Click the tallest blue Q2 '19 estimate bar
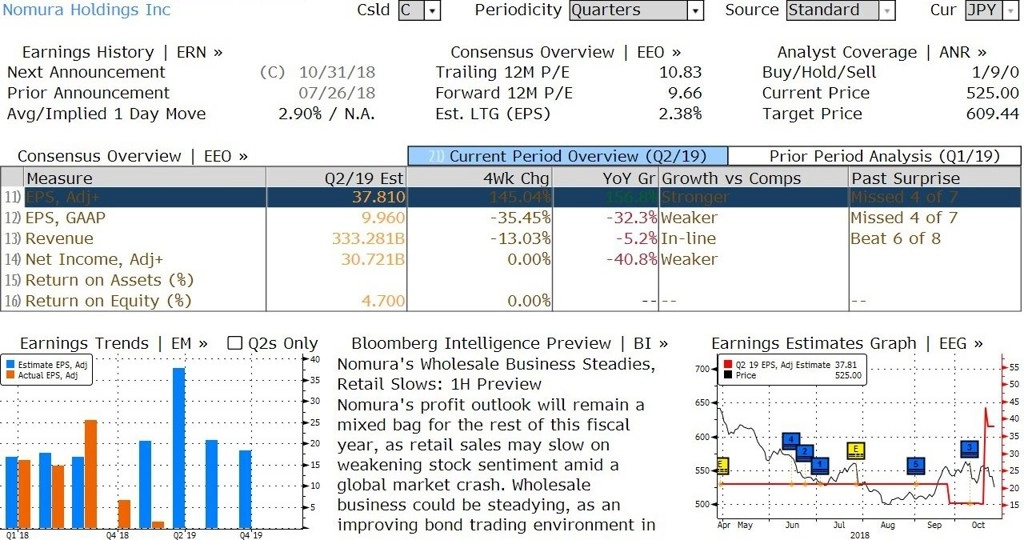The width and height of the screenshot is (1024, 540). (179, 449)
